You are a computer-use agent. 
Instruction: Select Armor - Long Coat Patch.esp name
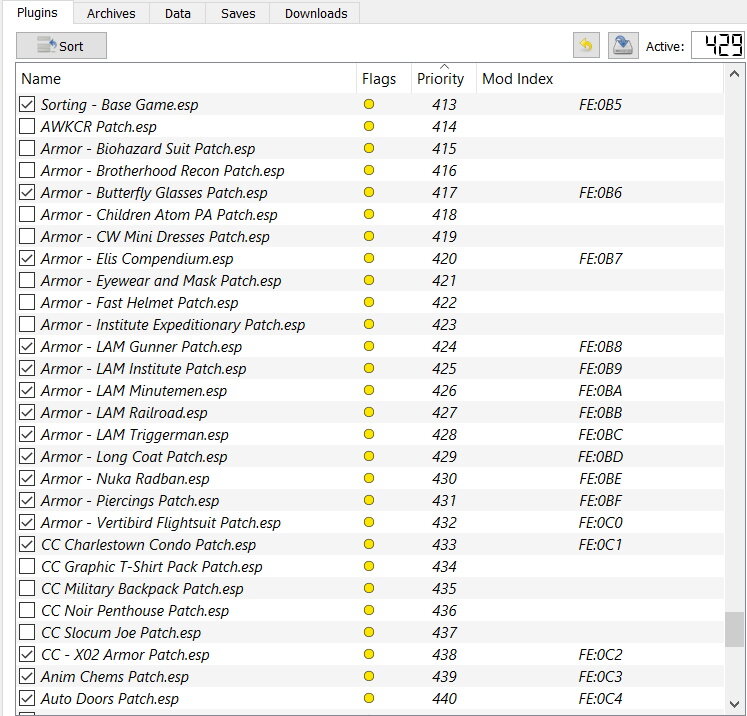coord(134,456)
